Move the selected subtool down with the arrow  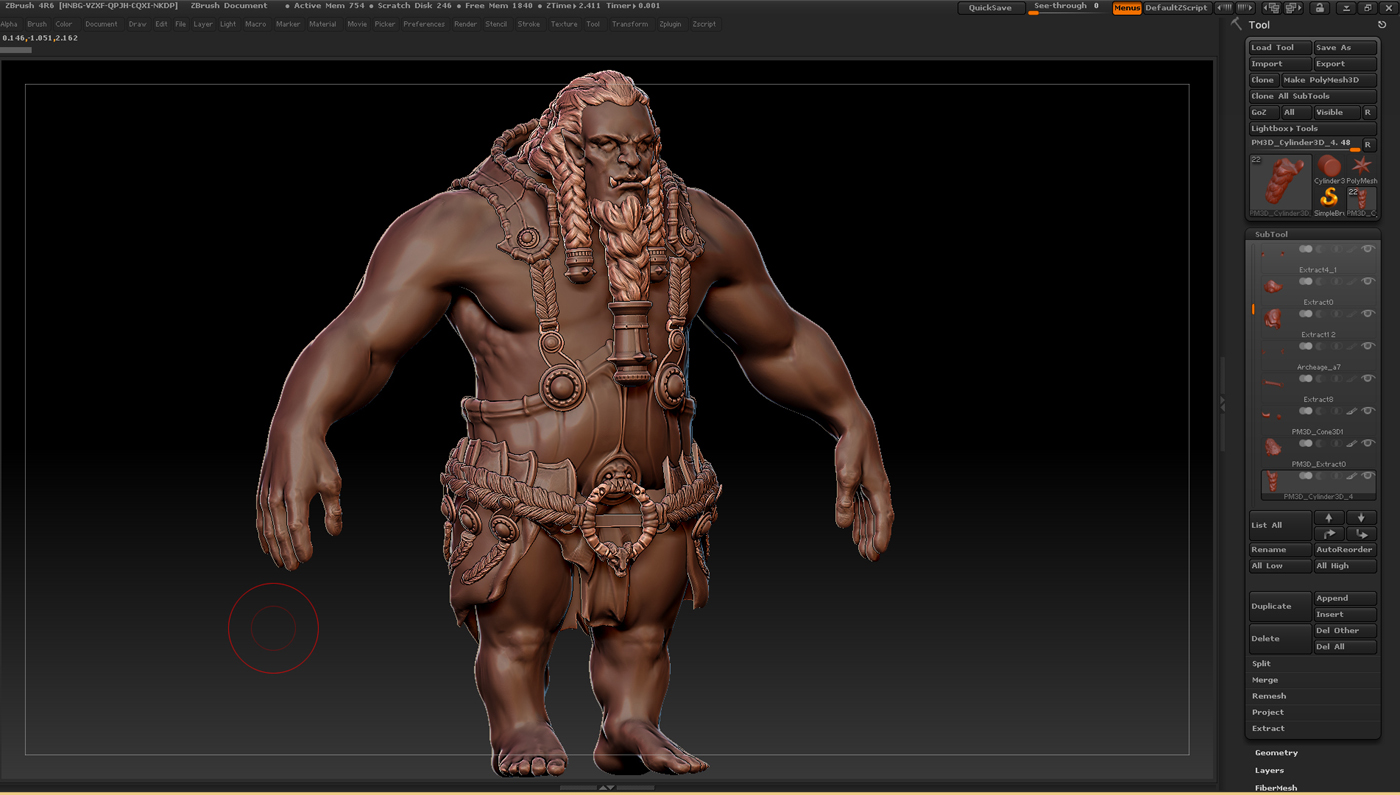[1361, 518]
